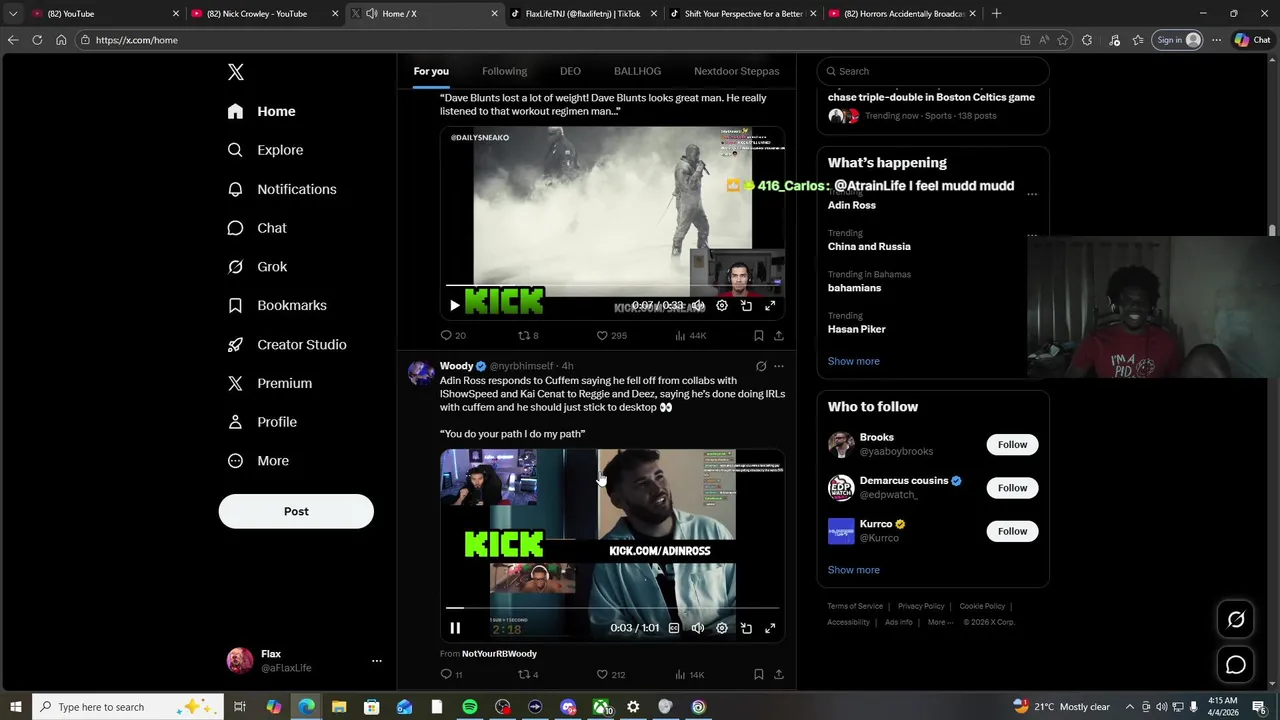Open Bookmarks in the sidebar
Viewport: 1280px width, 720px height.
pyautogui.click(x=277, y=305)
